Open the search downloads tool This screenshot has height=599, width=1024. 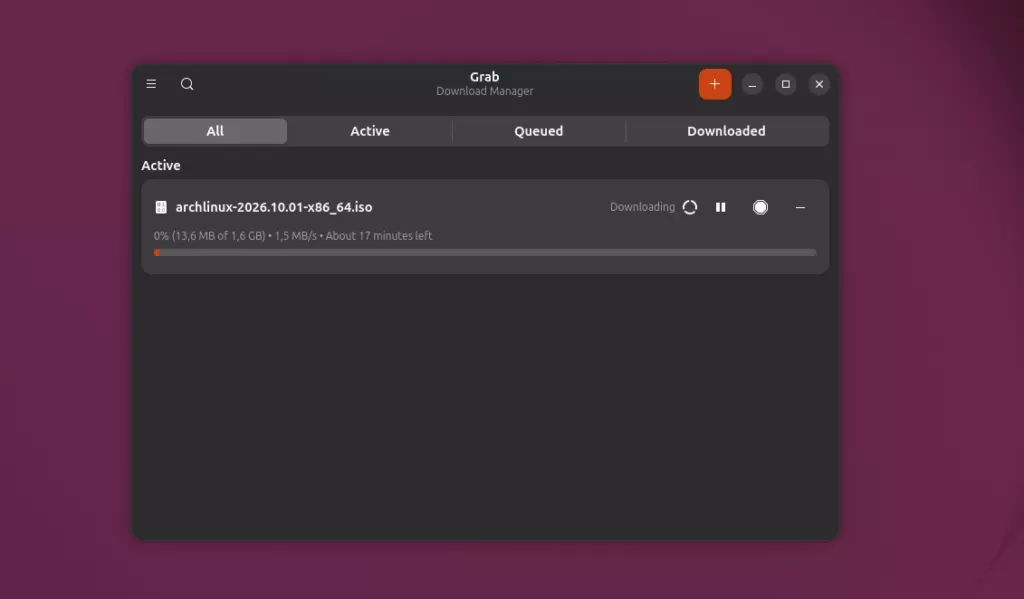(x=187, y=84)
